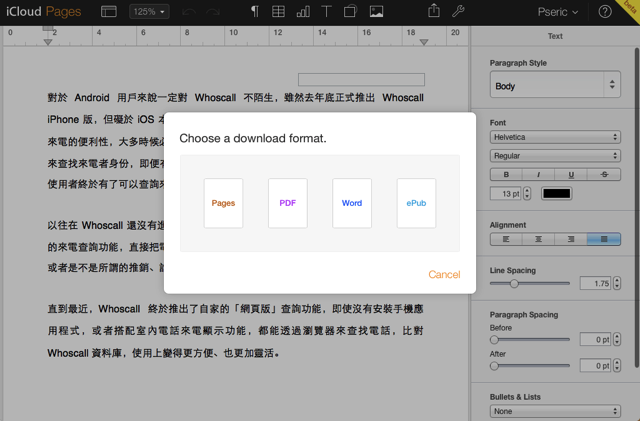Click the font size stepper arrows

click(x=527, y=194)
